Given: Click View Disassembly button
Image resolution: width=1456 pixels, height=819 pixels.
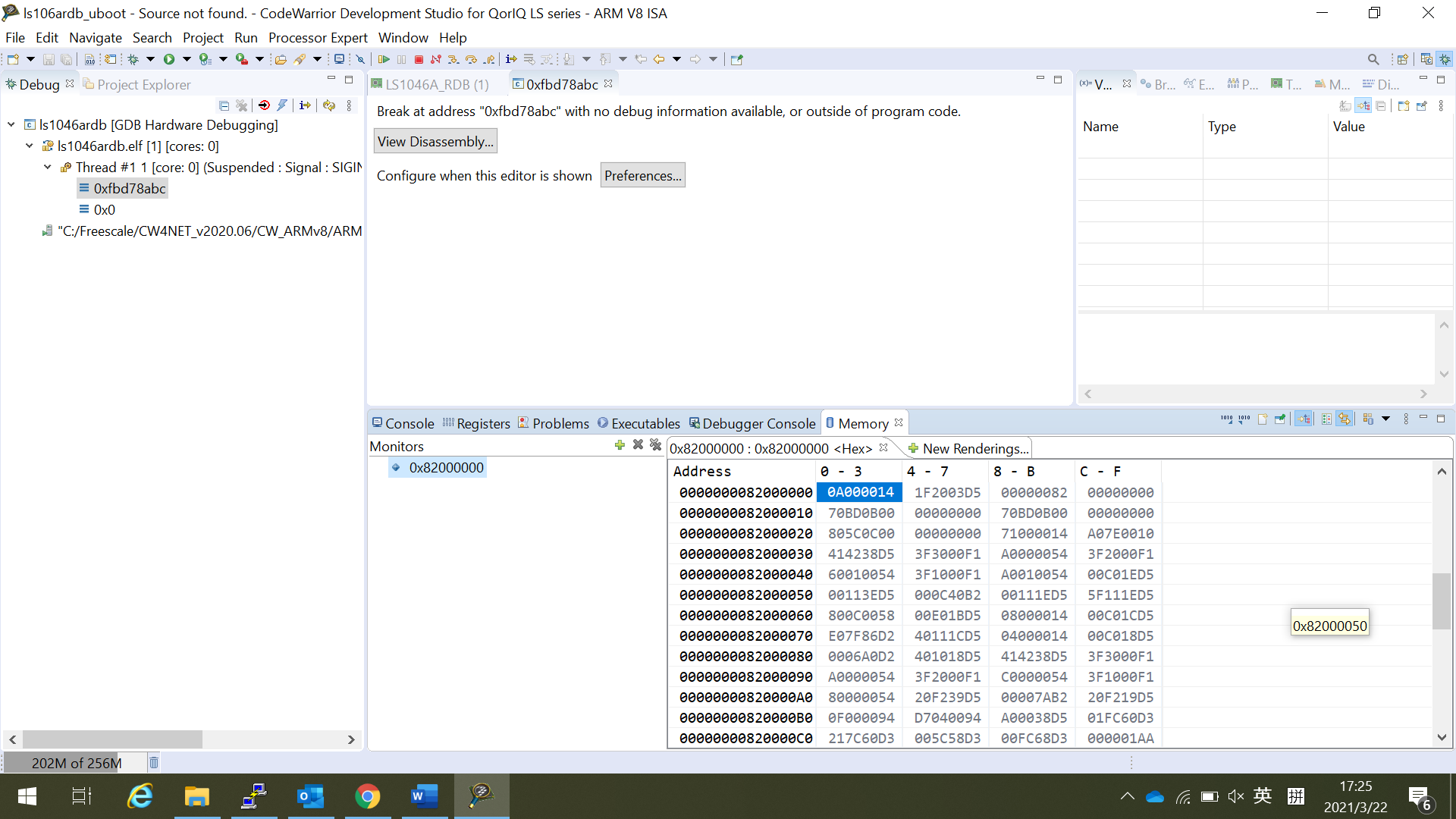Looking at the screenshot, I should coord(435,141).
